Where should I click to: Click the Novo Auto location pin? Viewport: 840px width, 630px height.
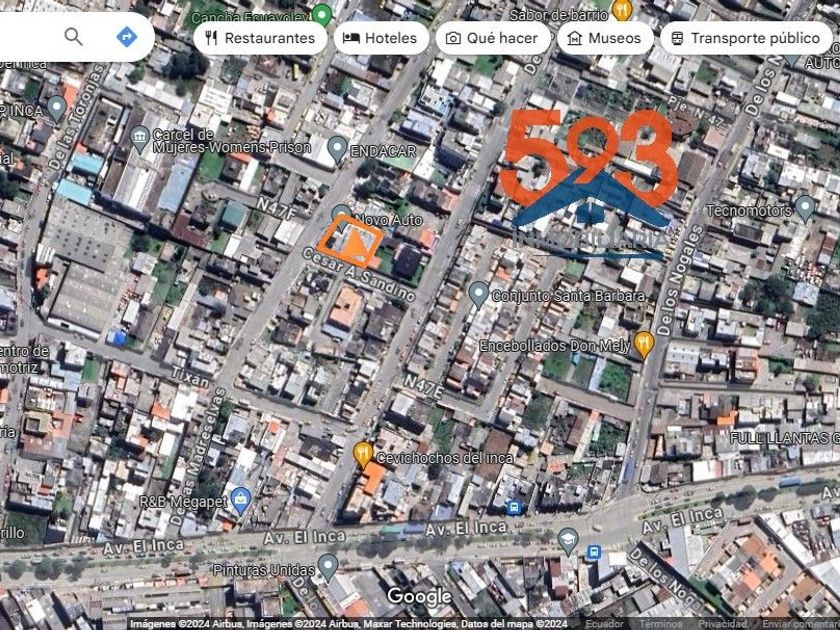[x=341, y=214]
